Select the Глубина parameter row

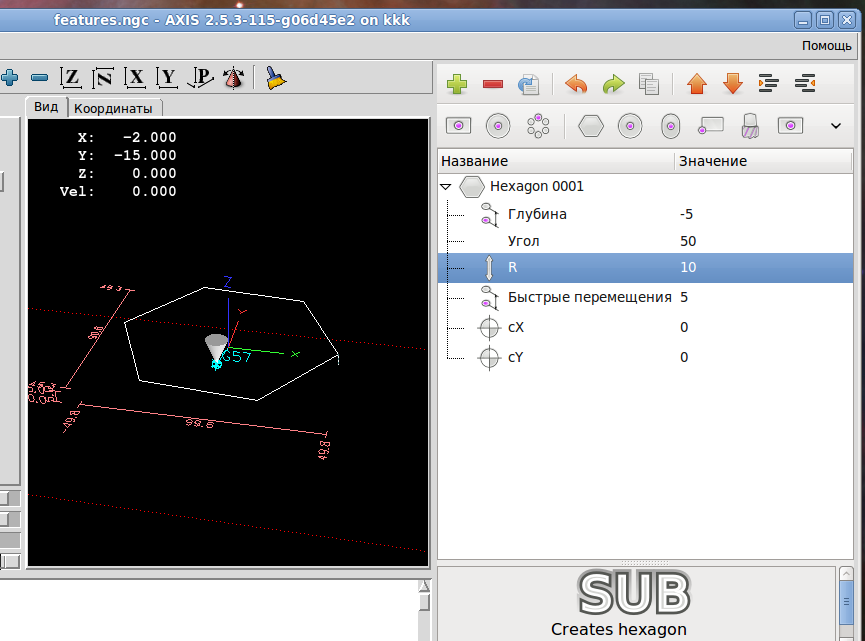645,214
